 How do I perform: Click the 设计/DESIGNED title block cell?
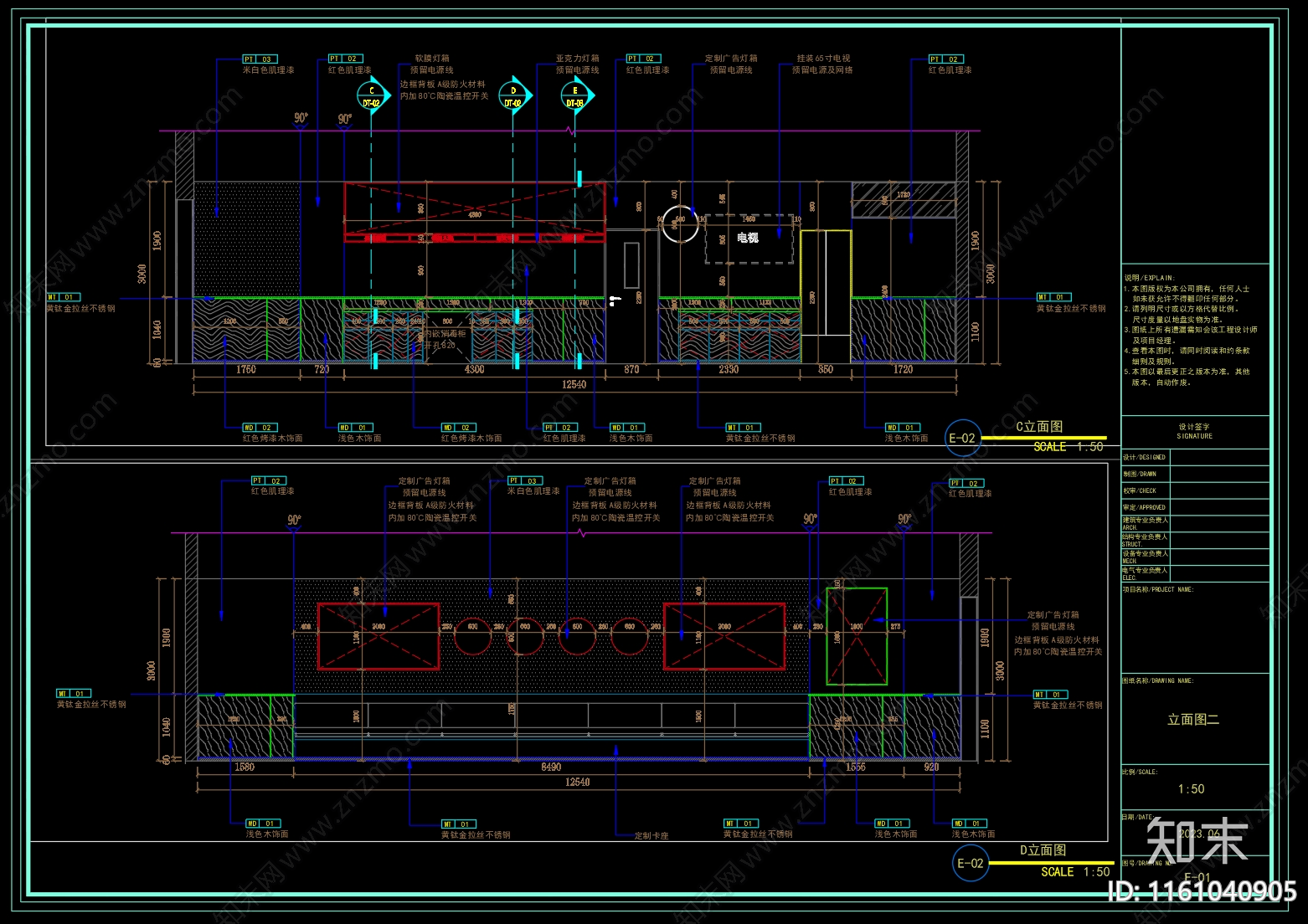point(1144,458)
